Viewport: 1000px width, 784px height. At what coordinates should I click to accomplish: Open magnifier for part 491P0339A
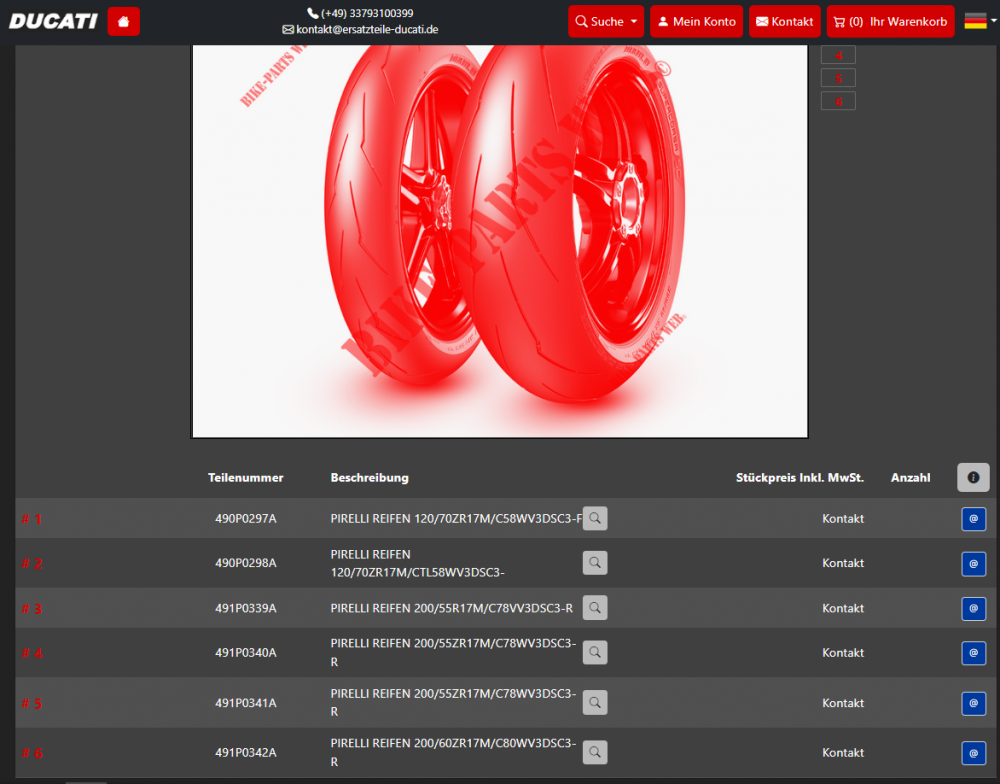click(595, 608)
